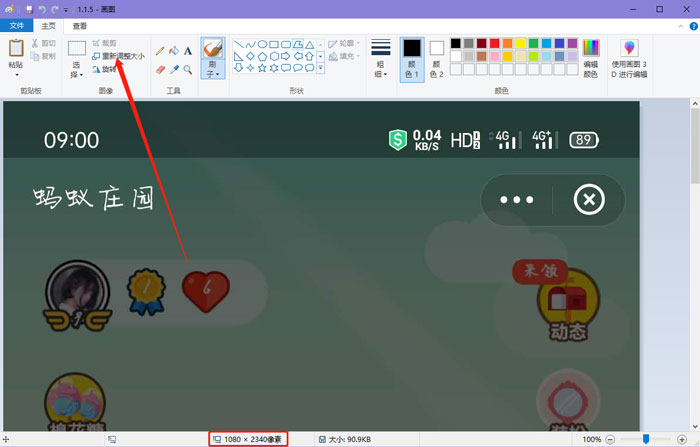This screenshot has height=447, width=700.
Task: Select the Color picker eyedropper tool
Action: coord(174,69)
